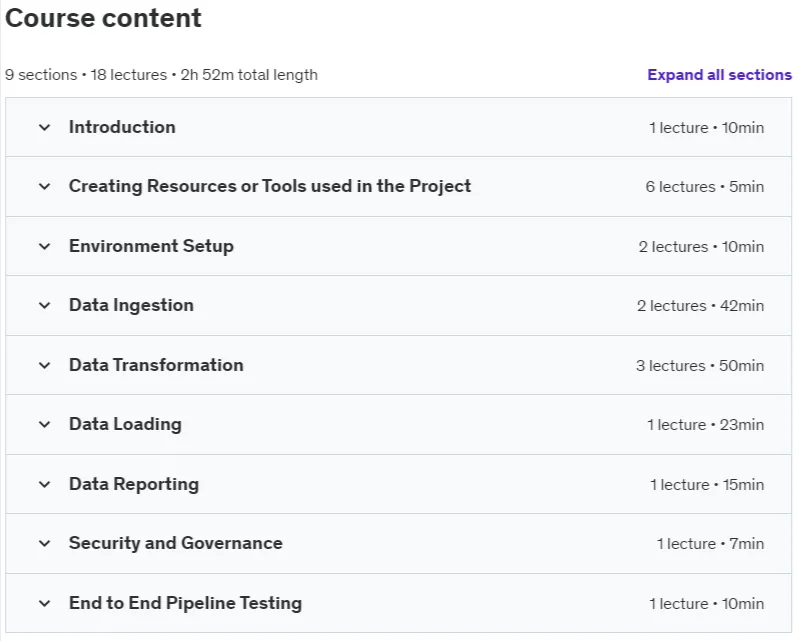798x641 pixels.
Task: Expand the End to End Pipeline Testing chevron
Action: pos(45,603)
